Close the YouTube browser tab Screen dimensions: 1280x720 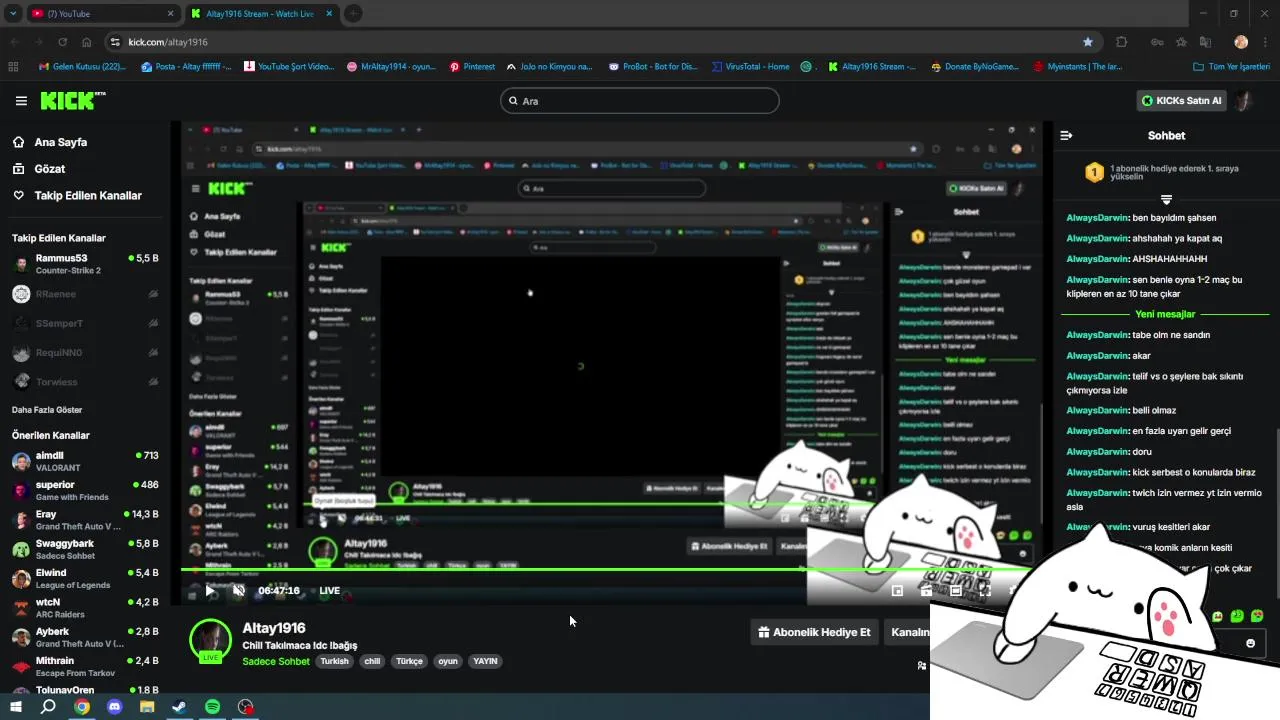tap(170, 14)
